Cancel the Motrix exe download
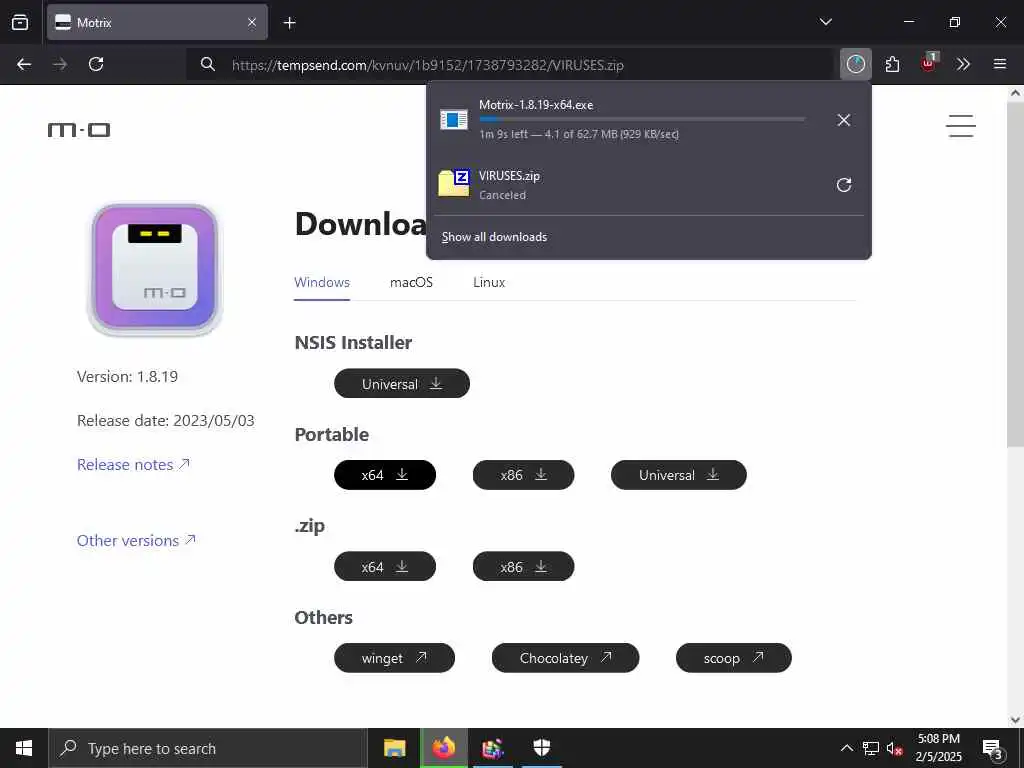The width and height of the screenshot is (1024, 768). (844, 120)
